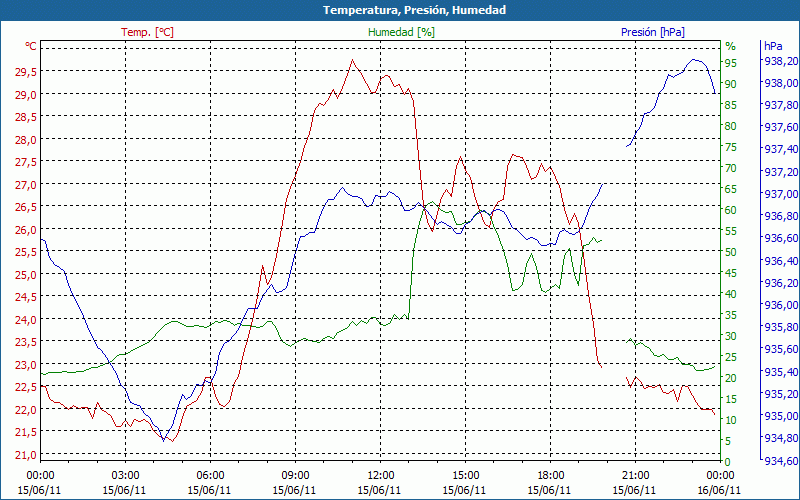Viewport: 800px width, 500px height.
Task: Click the '936,60' pressure axis value
Action: click(780, 238)
